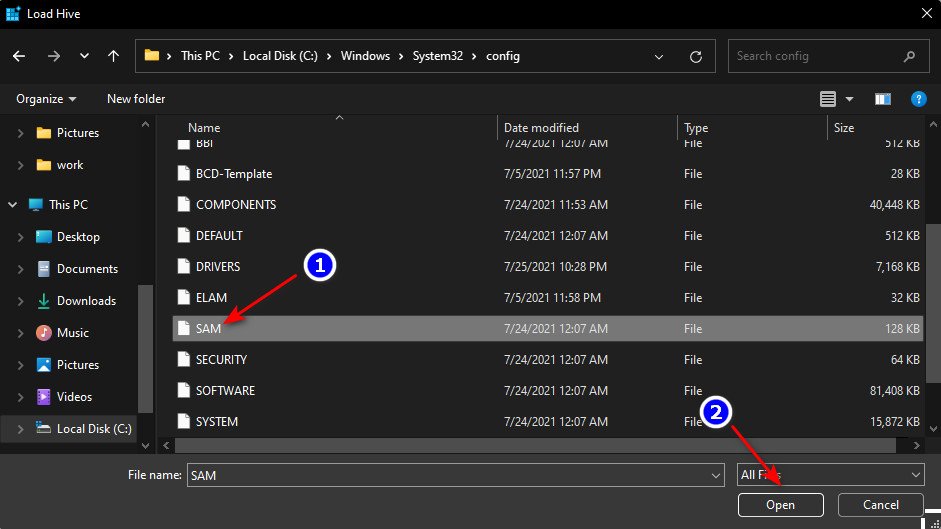This screenshot has width=941, height=529.
Task: Expand the File name history dropdown
Action: coord(715,475)
